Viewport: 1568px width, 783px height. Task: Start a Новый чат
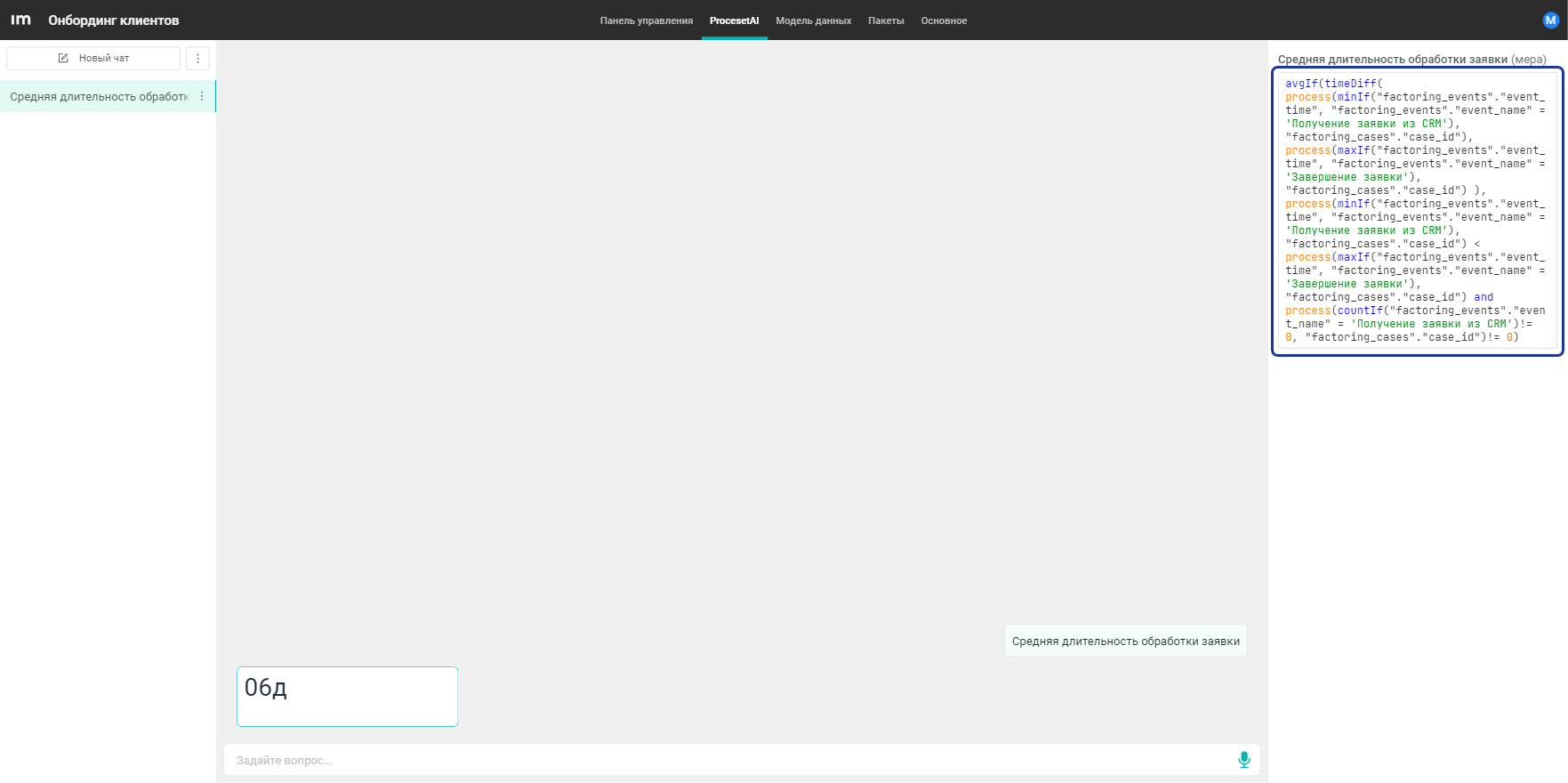(x=93, y=58)
